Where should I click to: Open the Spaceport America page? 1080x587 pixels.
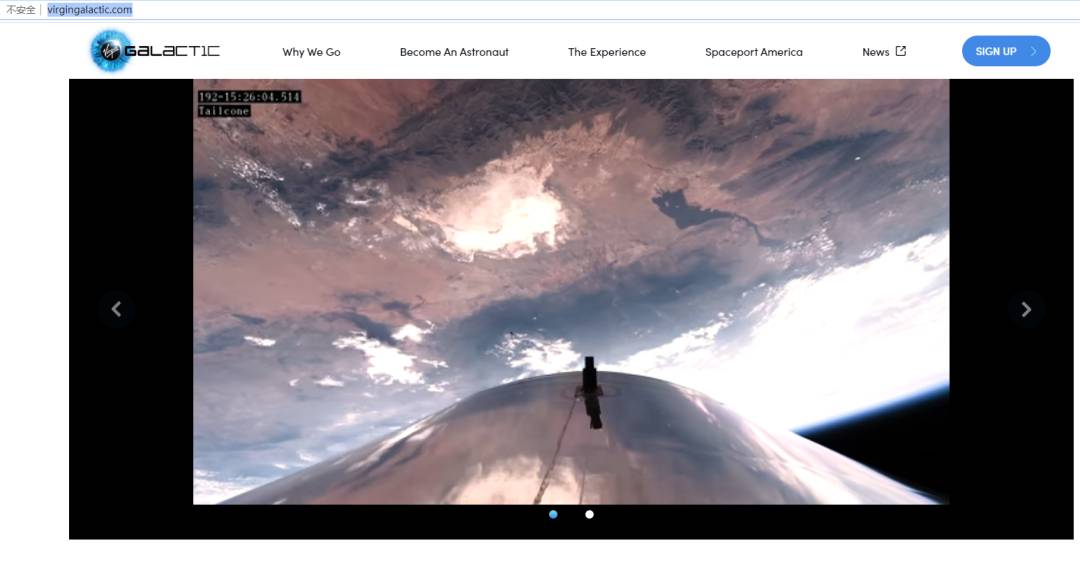[754, 52]
